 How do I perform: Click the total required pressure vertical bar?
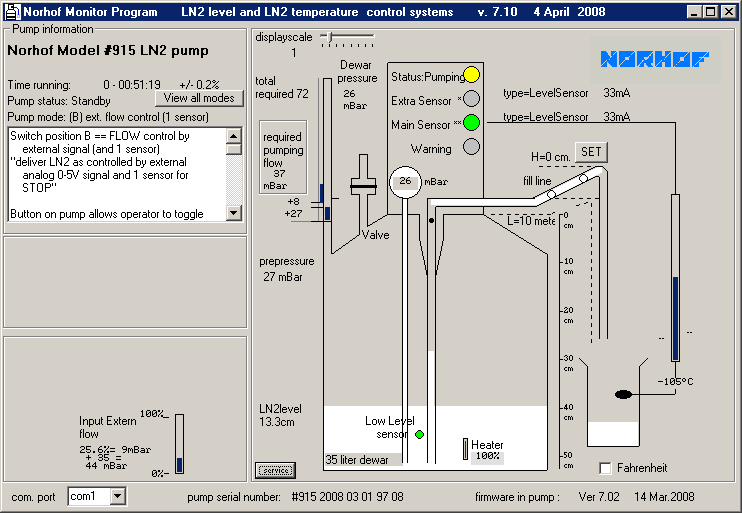(327, 149)
